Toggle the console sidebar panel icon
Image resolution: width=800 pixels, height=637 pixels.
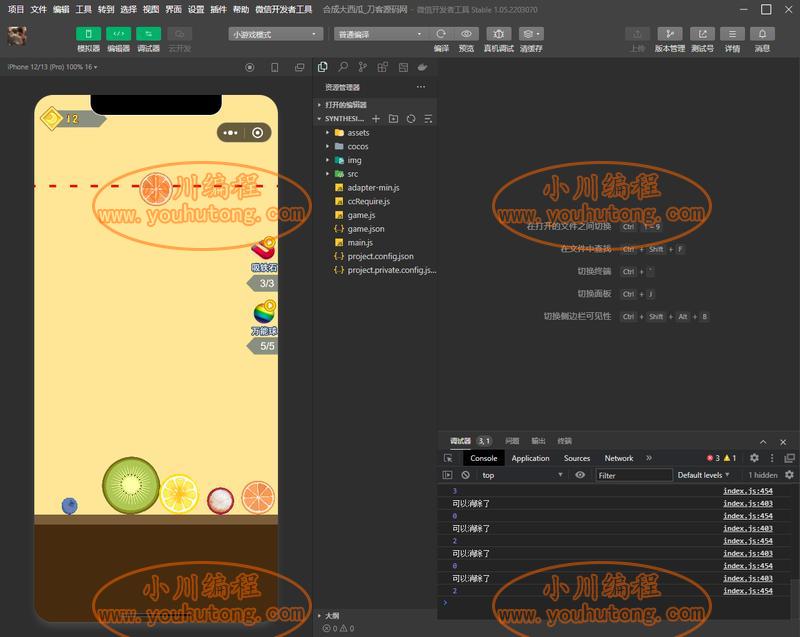447,475
